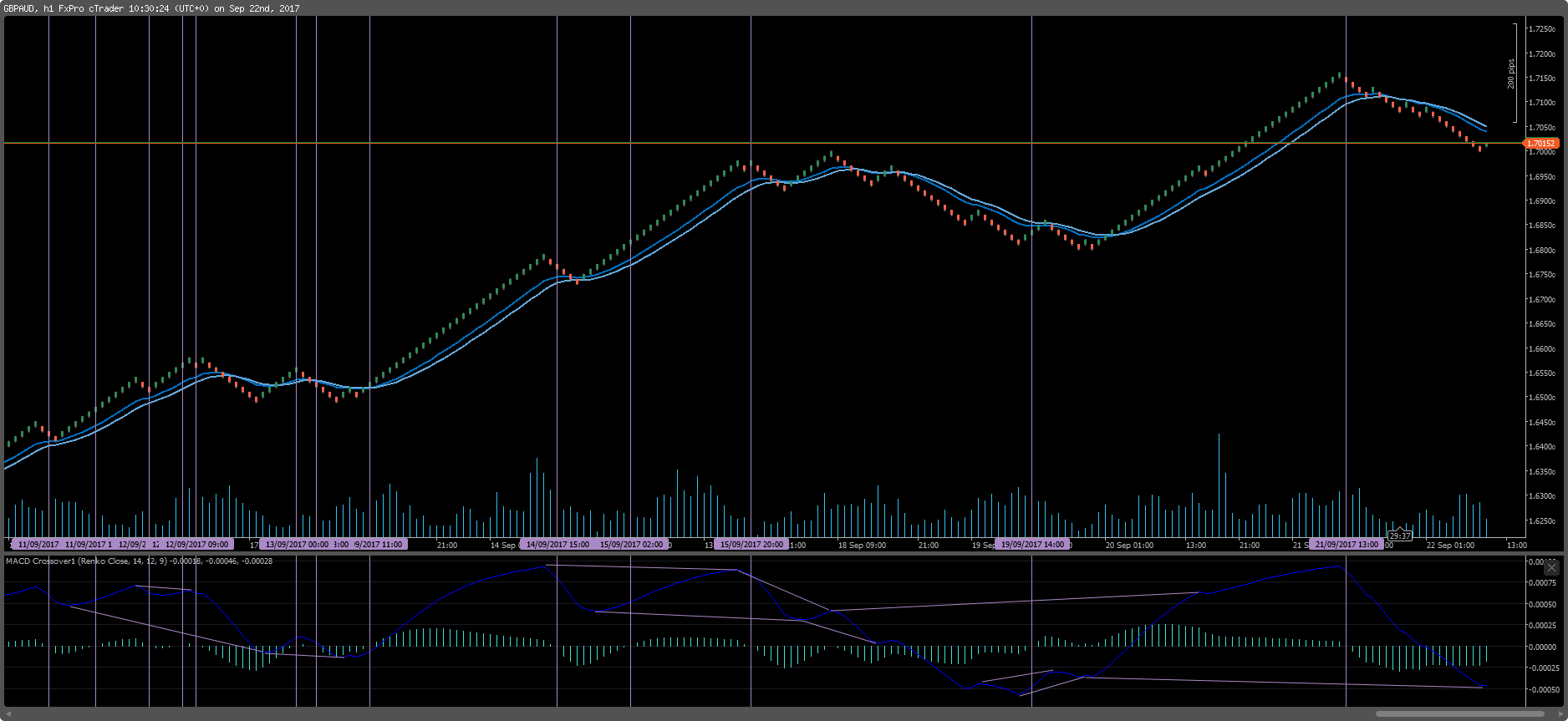1568x721 pixels.
Task: Close the MACD indicator panel
Action: pyautogui.click(x=1551, y=568)
